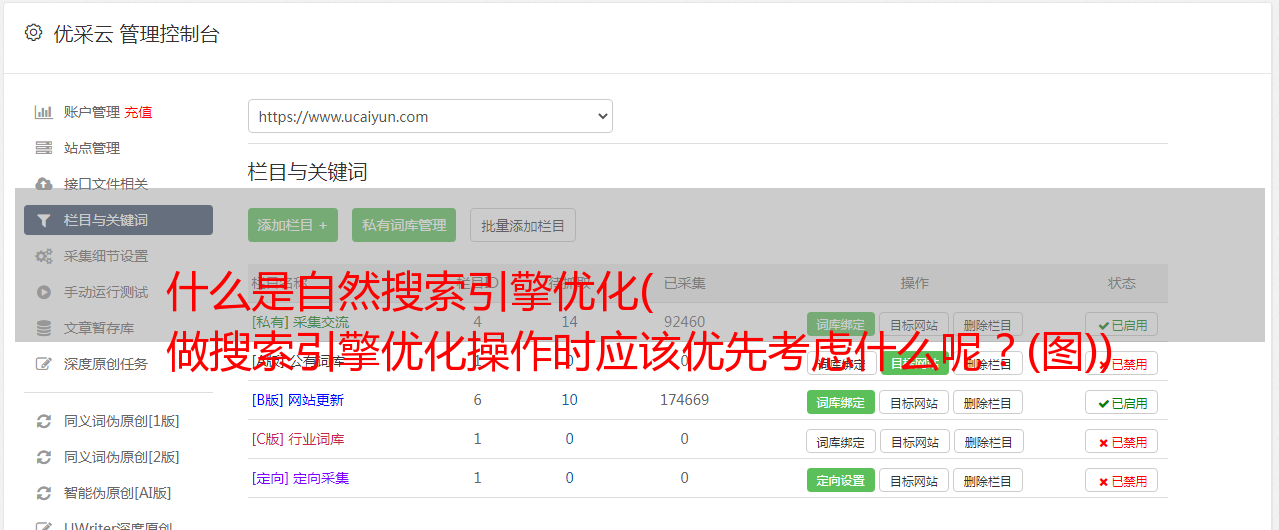The height and width of the screenshot is (530, 1279).
Task: Click 目标网站 in the 网站更新 row
Action: [x=914, y=402]
